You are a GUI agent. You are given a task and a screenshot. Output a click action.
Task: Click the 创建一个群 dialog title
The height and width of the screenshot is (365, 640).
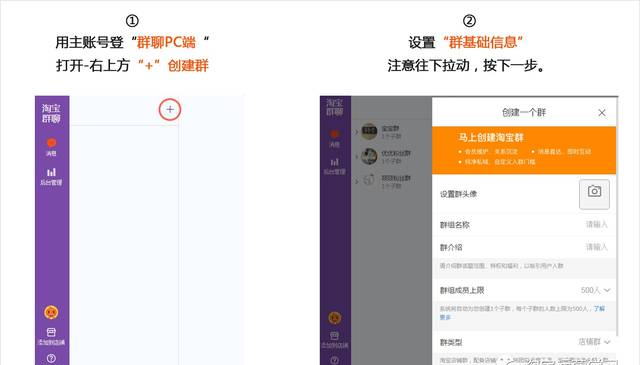(x=524, y=112)
